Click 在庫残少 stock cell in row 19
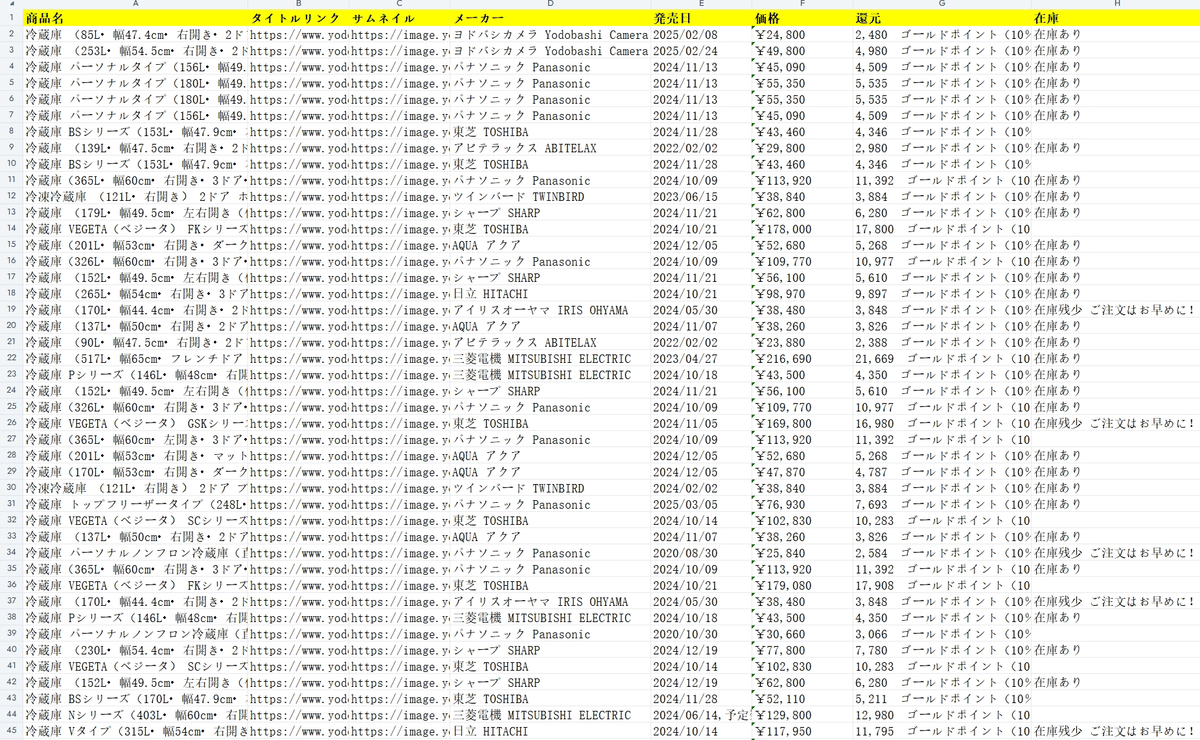Screen dimensions: 1200x740 tap(1116, 310)
